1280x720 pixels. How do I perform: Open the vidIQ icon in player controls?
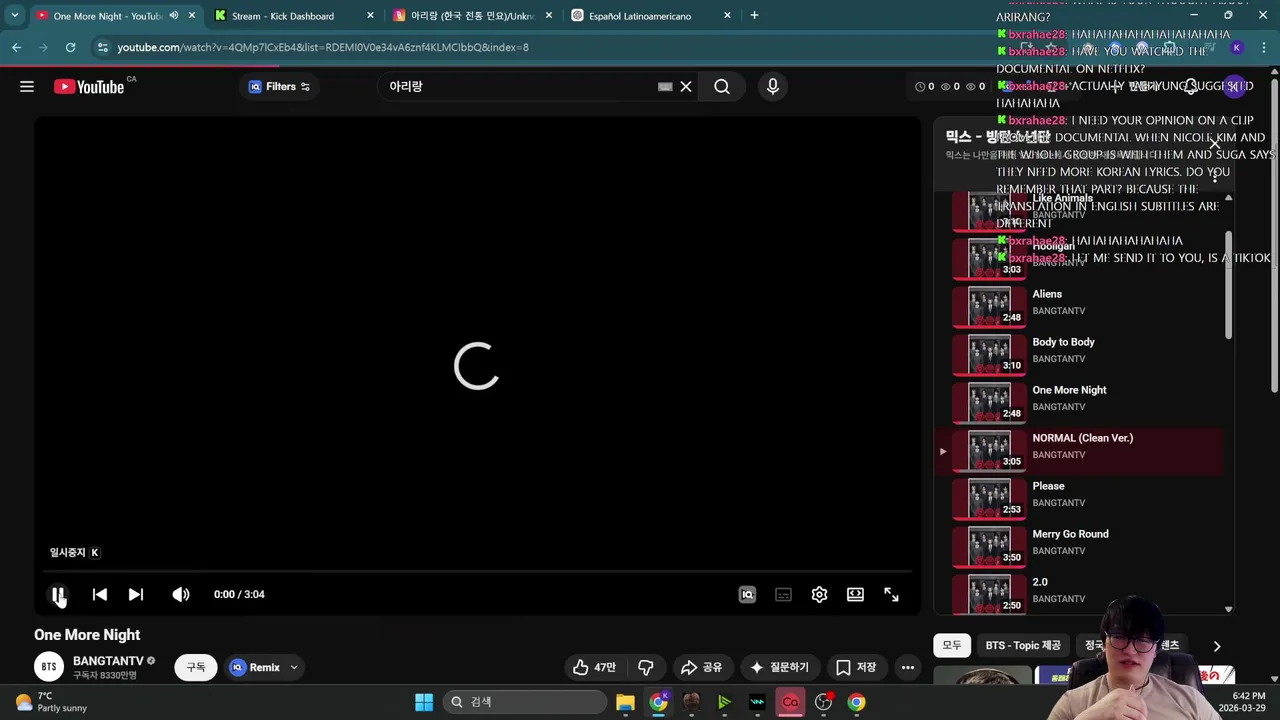[747, 594]
